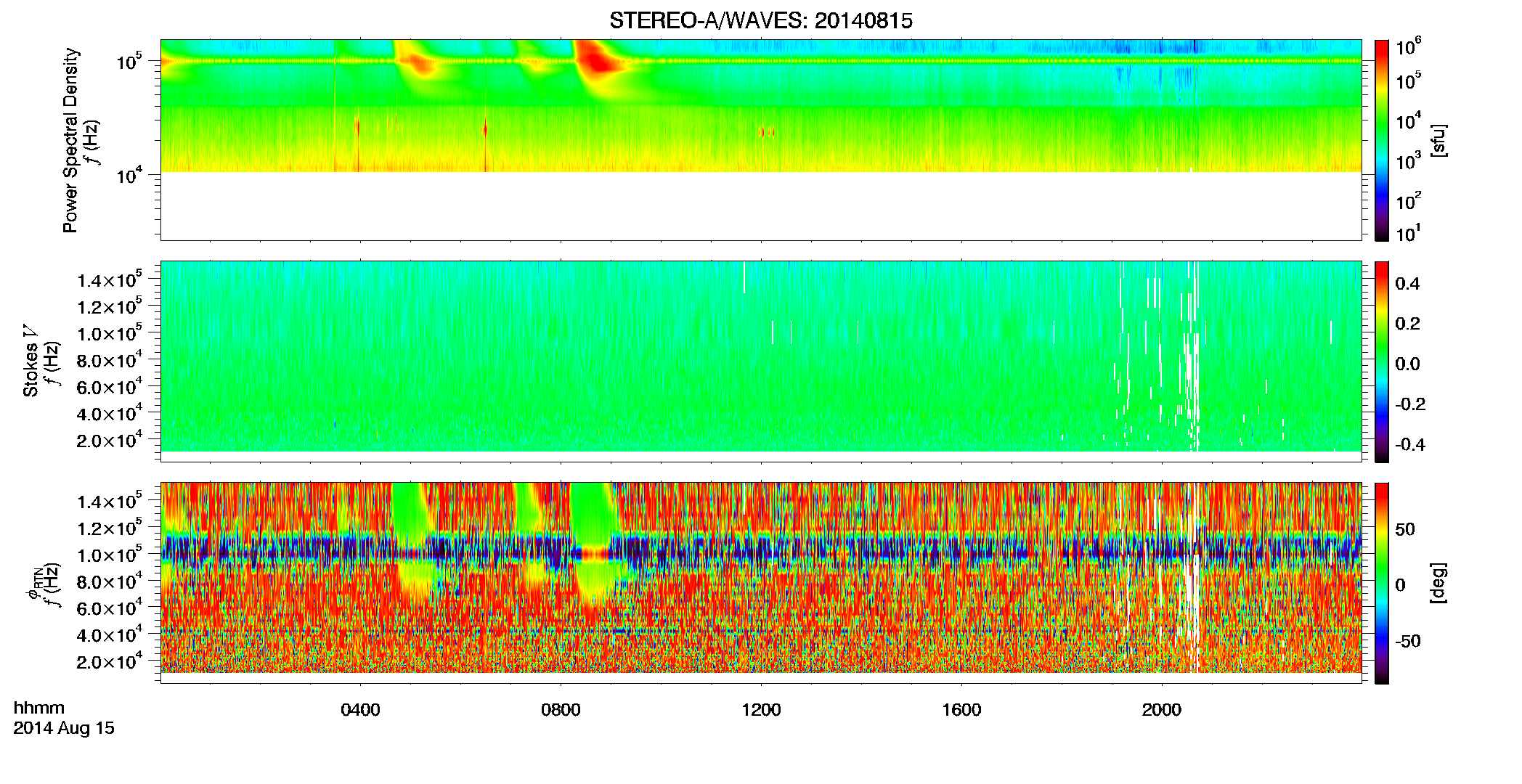Click the Stokes V colorbar

1382,362
